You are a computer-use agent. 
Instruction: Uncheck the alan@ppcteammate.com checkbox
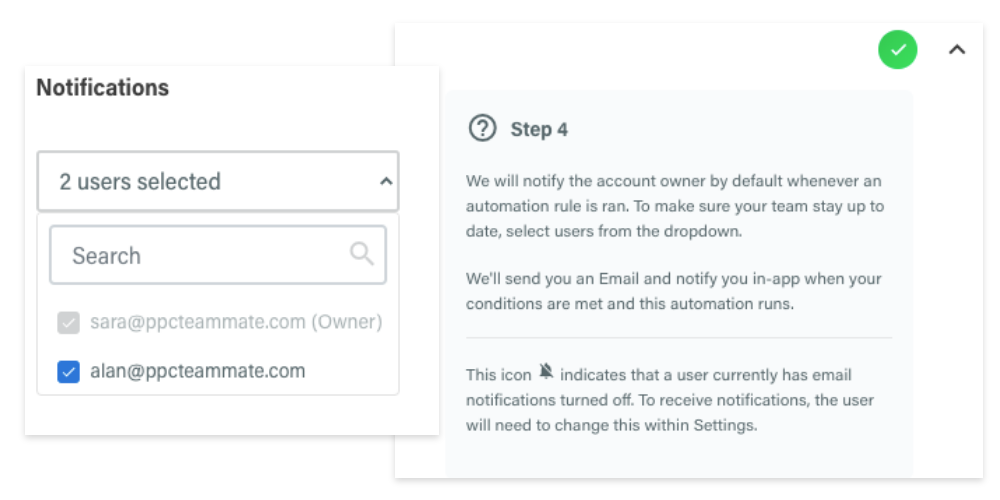(68, 371)
